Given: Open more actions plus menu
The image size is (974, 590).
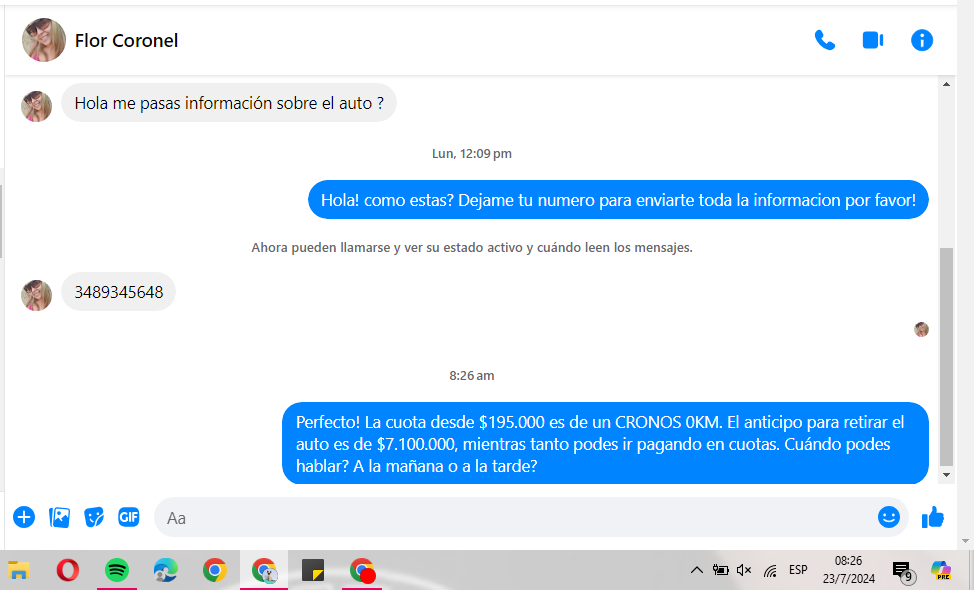Looking at the screenshot, I should [24, 517].
